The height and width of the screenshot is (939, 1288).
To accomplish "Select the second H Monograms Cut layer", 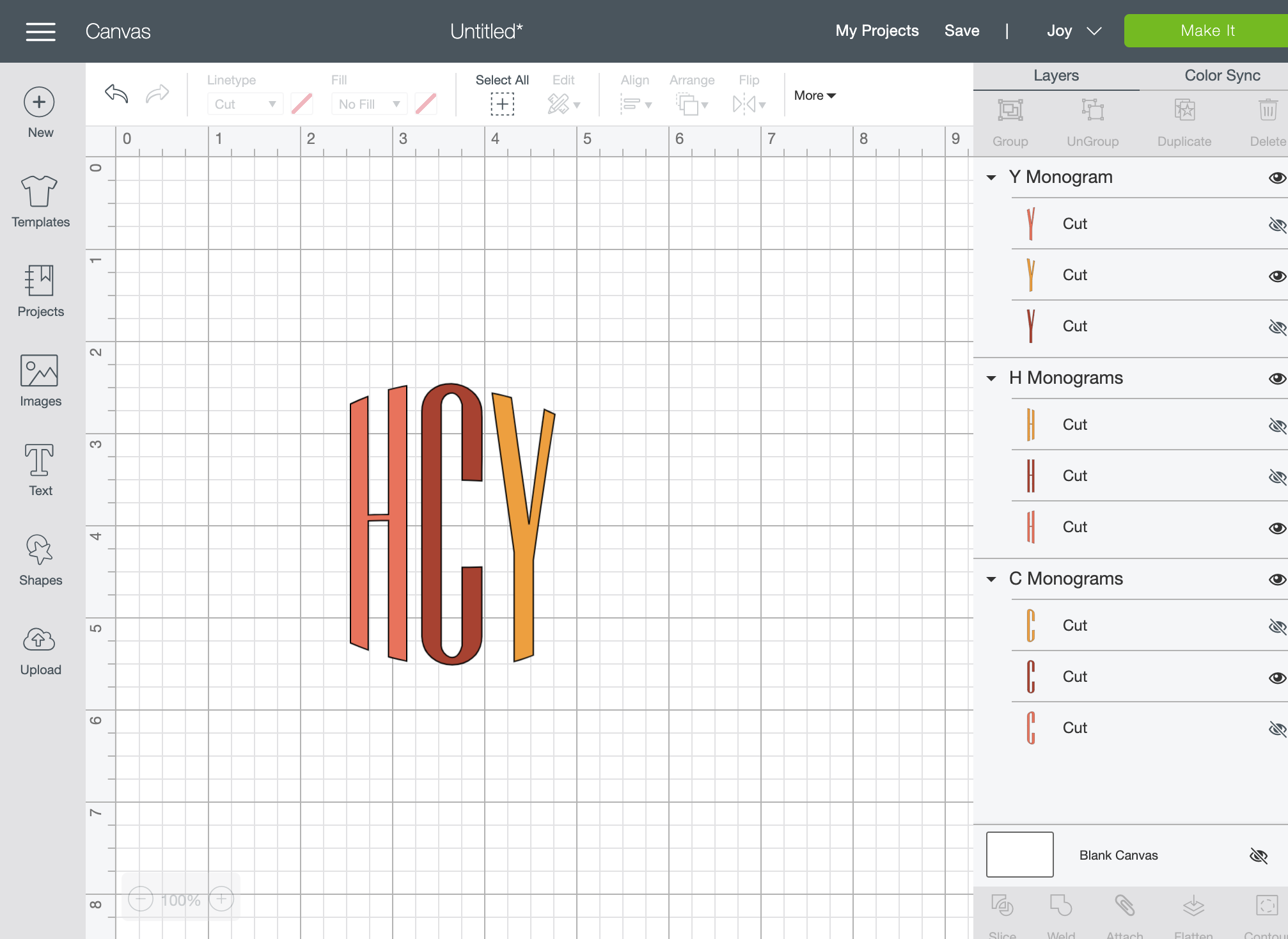I will coord(1149,476).
